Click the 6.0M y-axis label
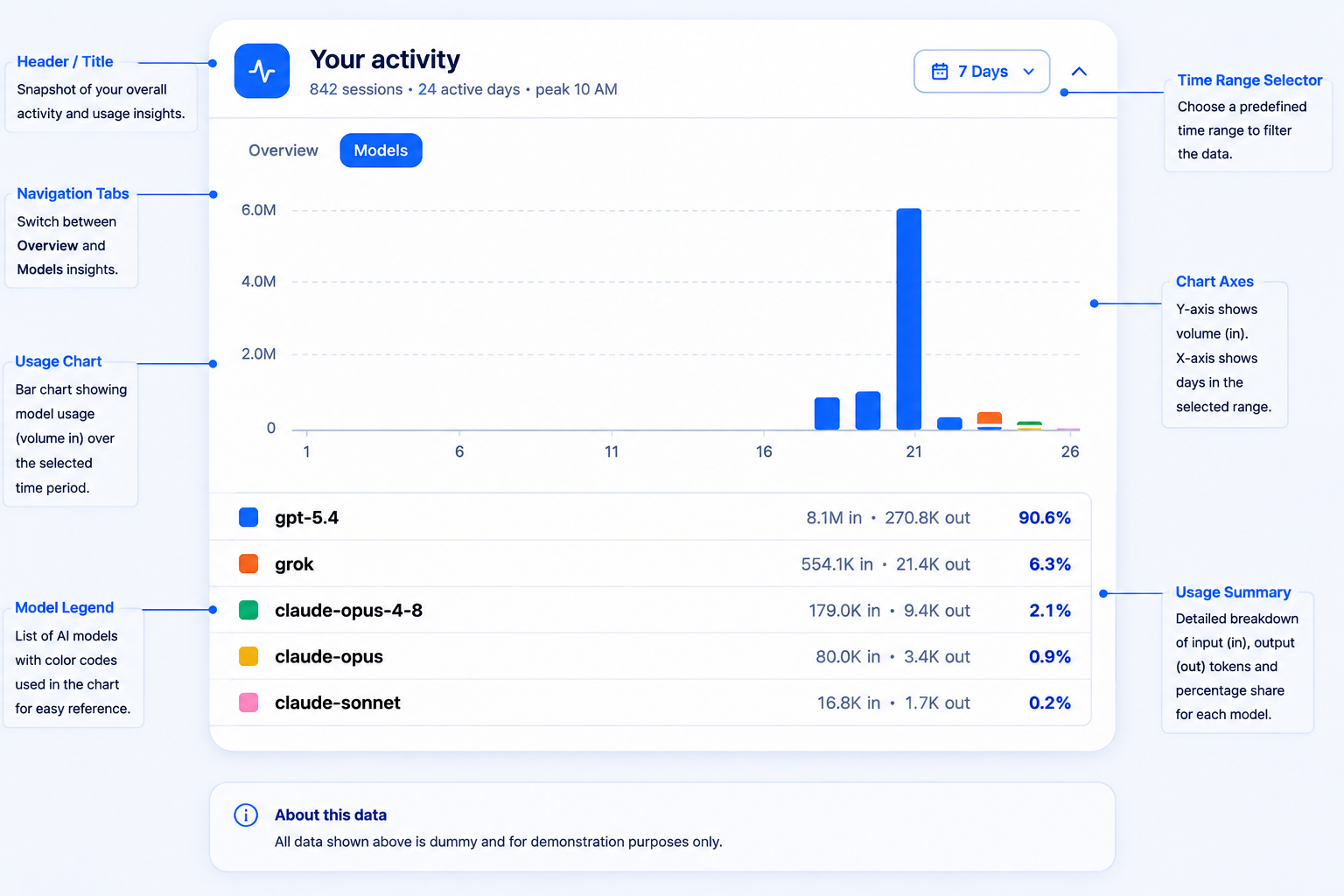The height and width of the screenshot is (896, 1344). pos(259,210)
